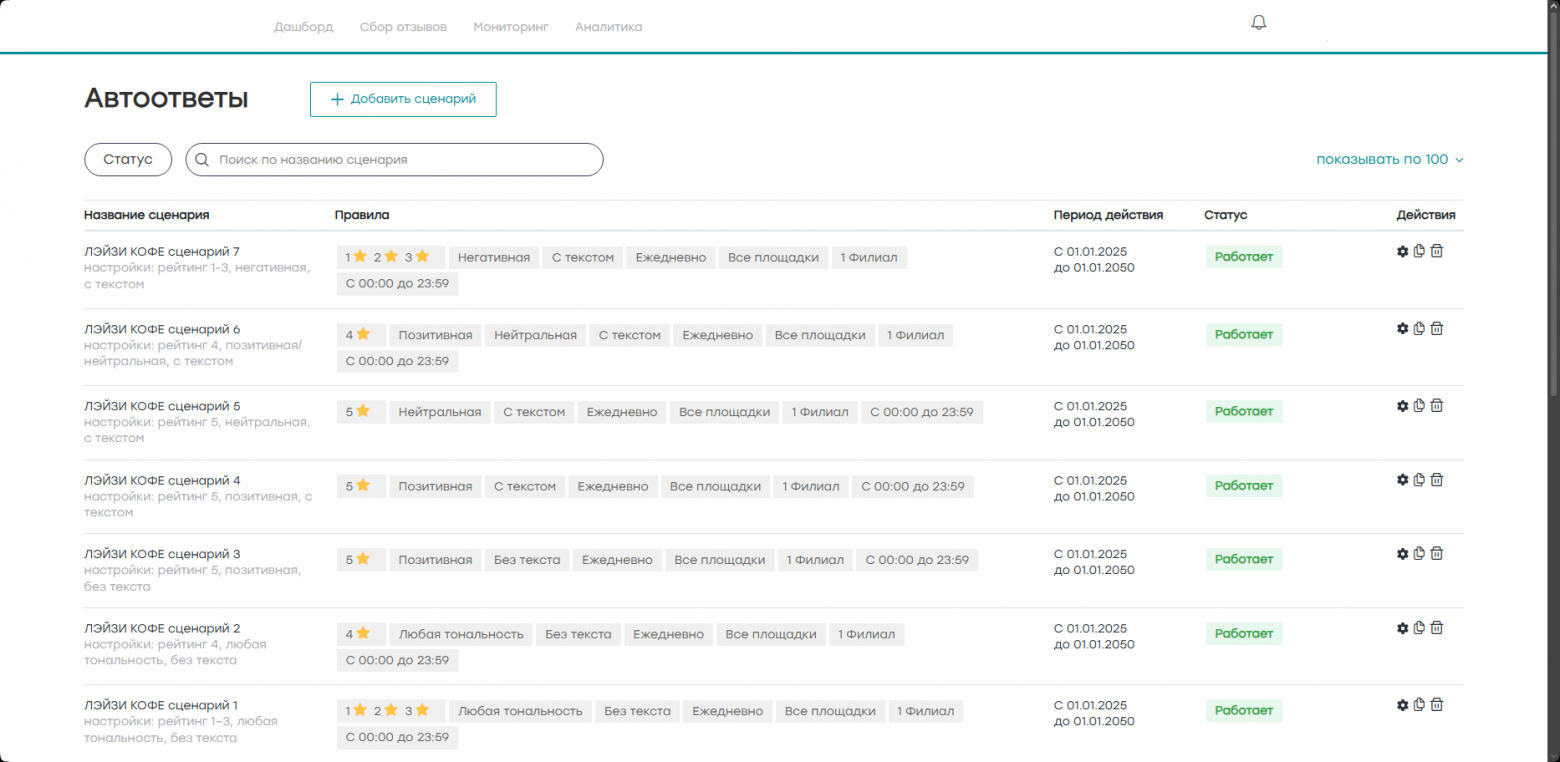
Task: Open the Статус filter dropdown
Action: [x=128, y=159]
